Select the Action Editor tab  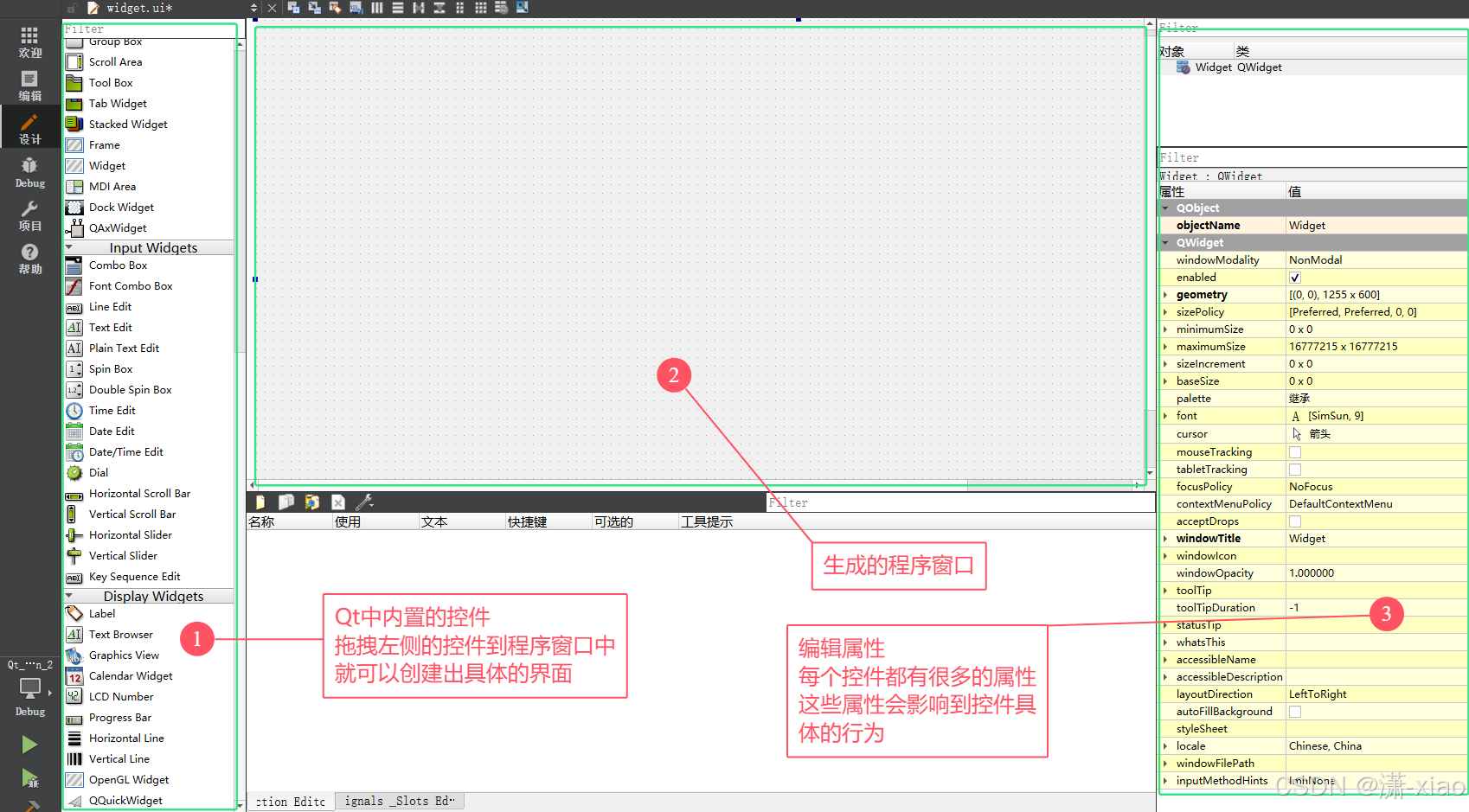coord(290,802)
